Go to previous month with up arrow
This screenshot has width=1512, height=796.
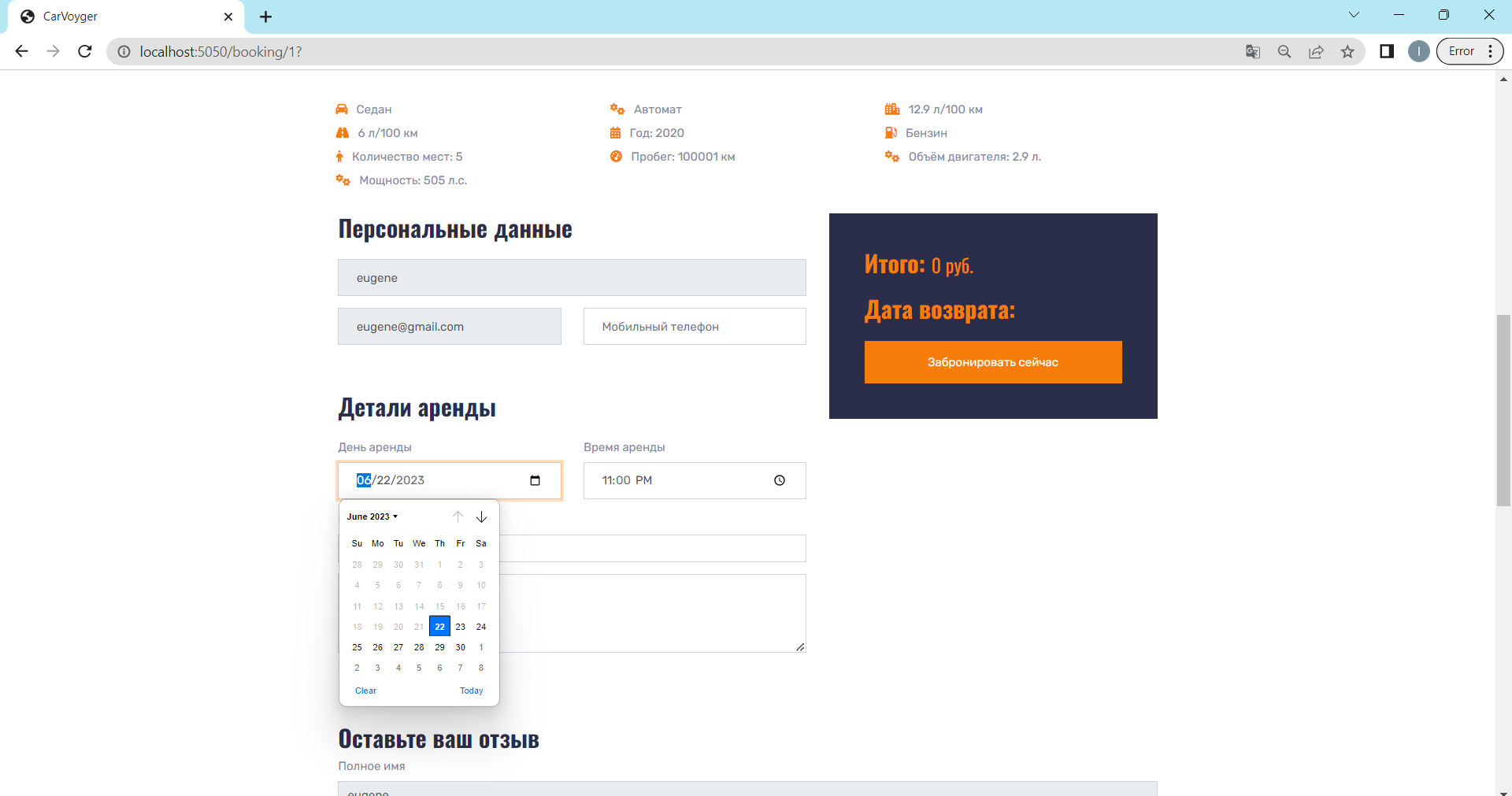coord(458,516)
